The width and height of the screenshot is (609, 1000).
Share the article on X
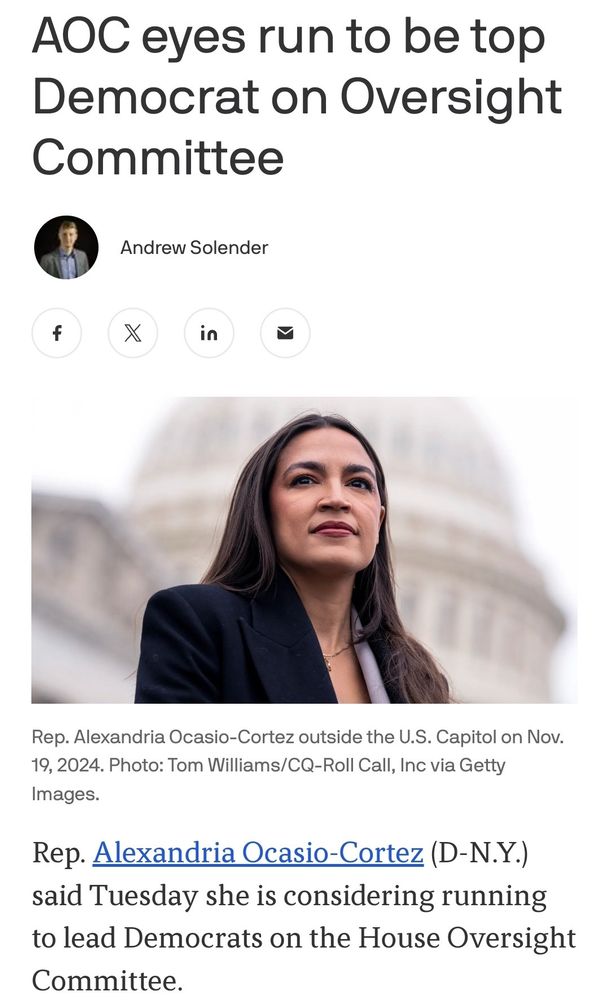coord(133,332)
